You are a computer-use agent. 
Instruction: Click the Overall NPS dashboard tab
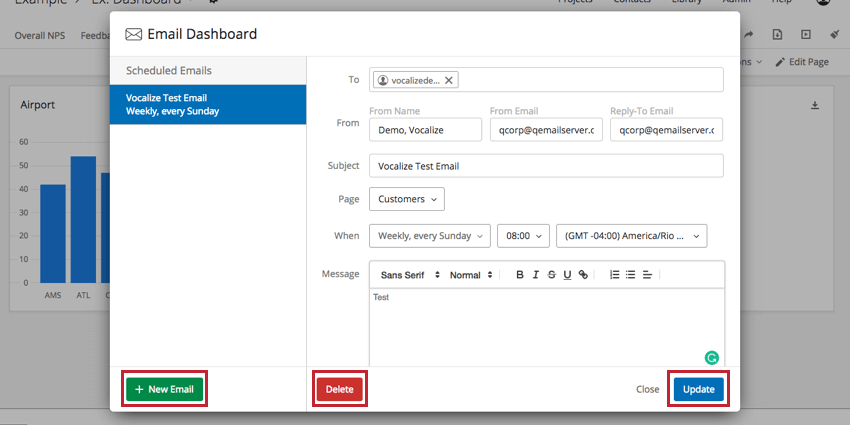coord(40,36)
